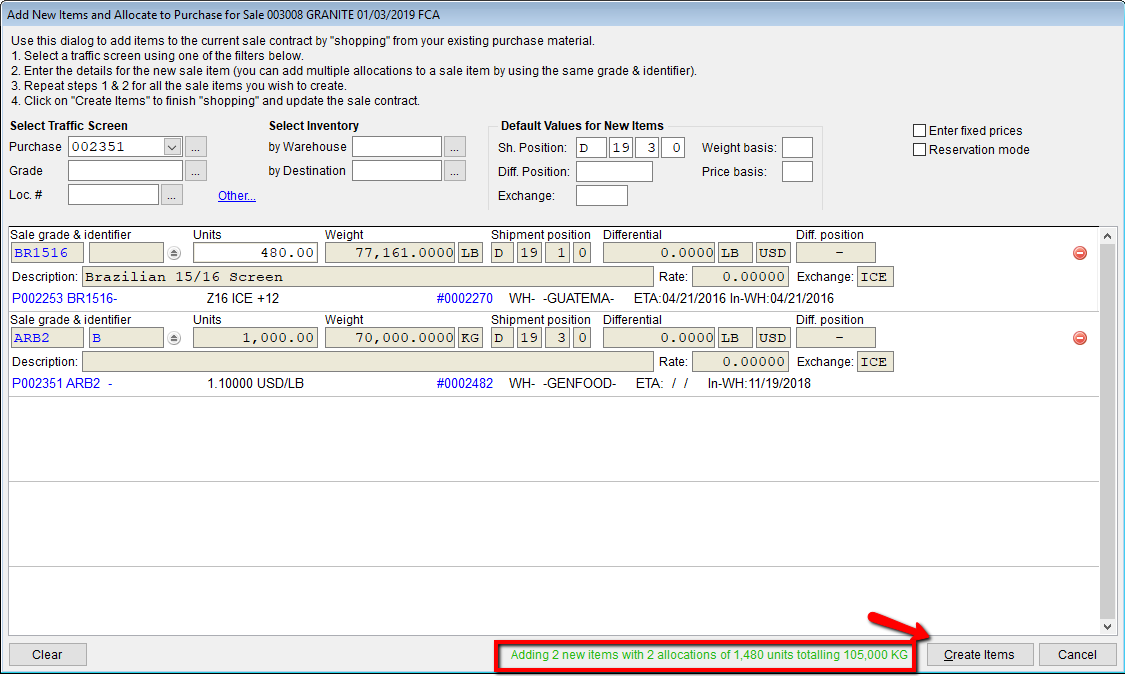This screenshot has width=1125, height=676.
Task: Click the Units field showing 480.00
Action: click(x=255, y=253)
